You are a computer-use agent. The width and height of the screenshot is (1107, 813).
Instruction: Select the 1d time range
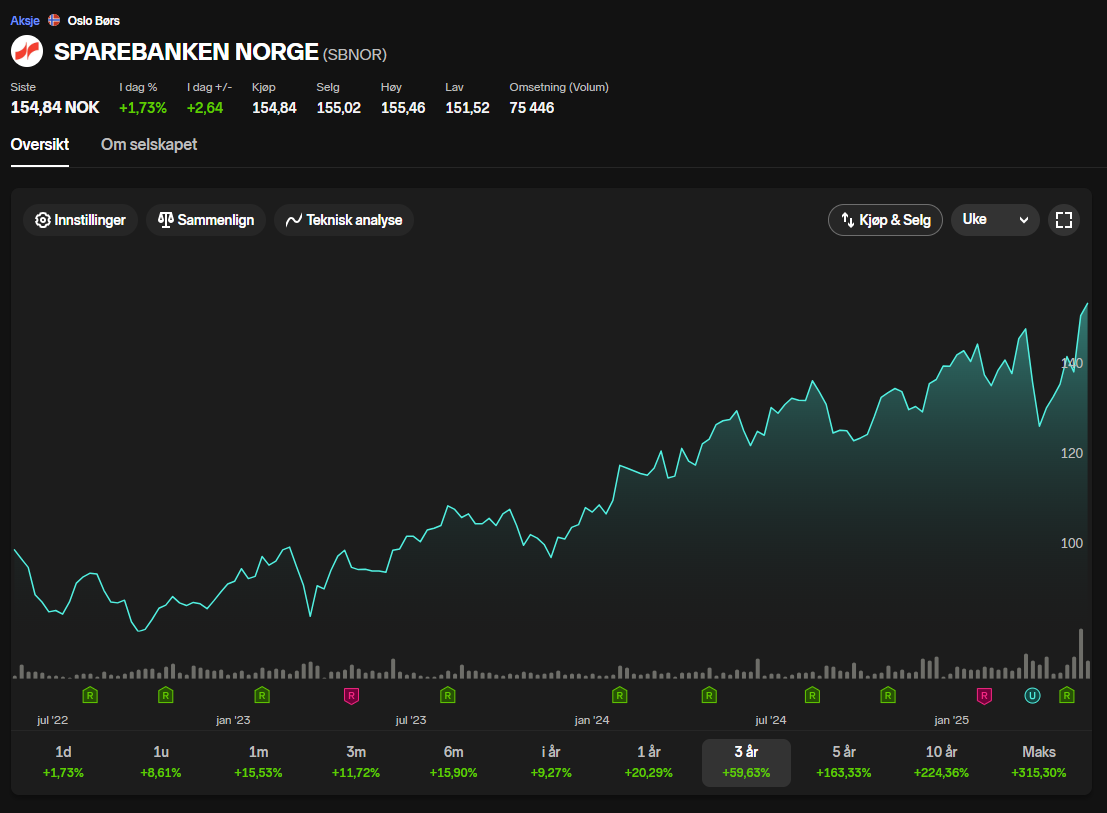tap(63, 762)
